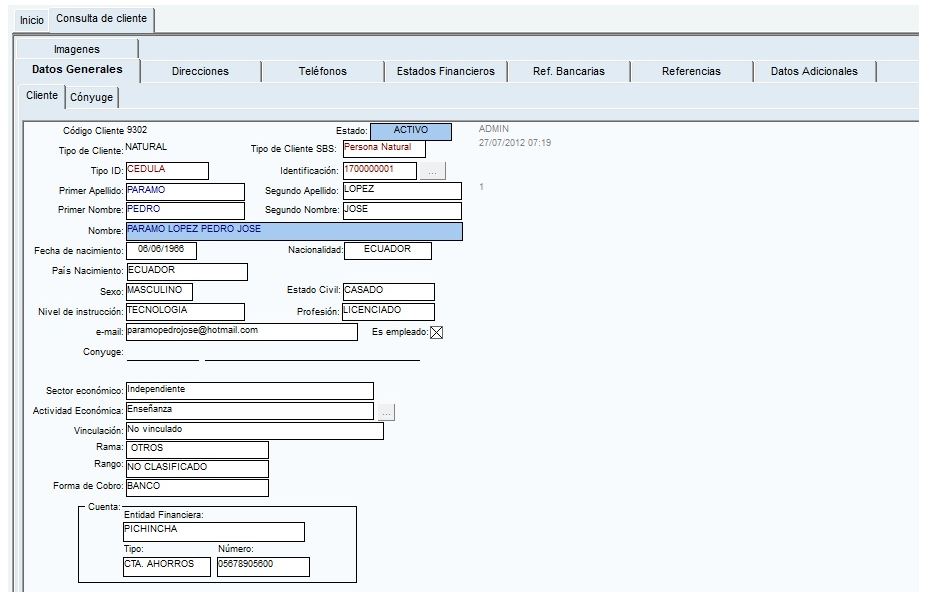Click the Nacionalidad field ECUADOR
The height and width of the screenshot is (602, 931).
coord(388,251)
